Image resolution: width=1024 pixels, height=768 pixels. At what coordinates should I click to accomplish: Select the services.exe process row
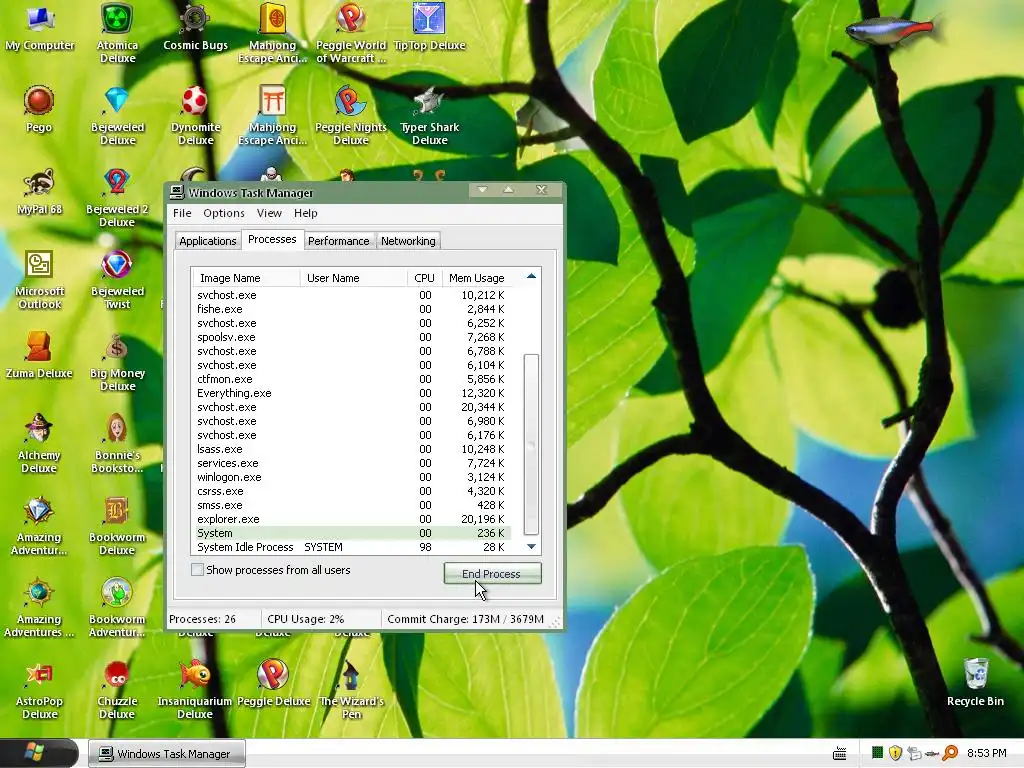tap(353, 463)
